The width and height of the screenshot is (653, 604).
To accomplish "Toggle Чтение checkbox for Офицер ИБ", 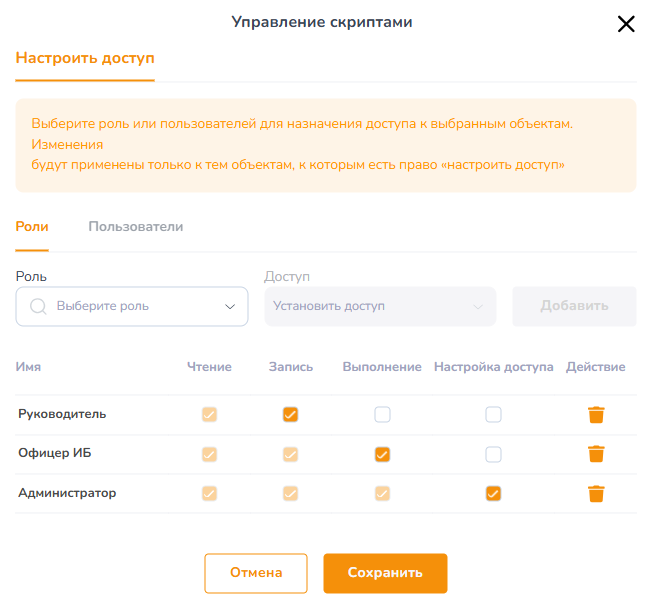I will 209,454.
